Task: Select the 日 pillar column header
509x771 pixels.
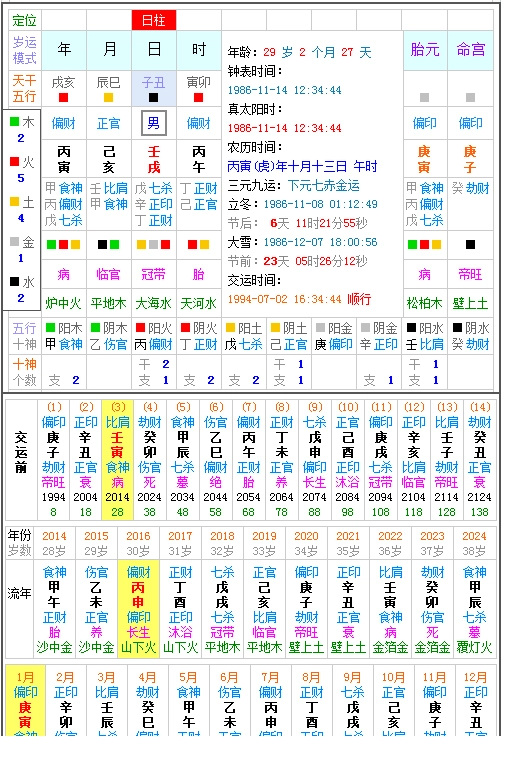Action: (x=153, y=50)
